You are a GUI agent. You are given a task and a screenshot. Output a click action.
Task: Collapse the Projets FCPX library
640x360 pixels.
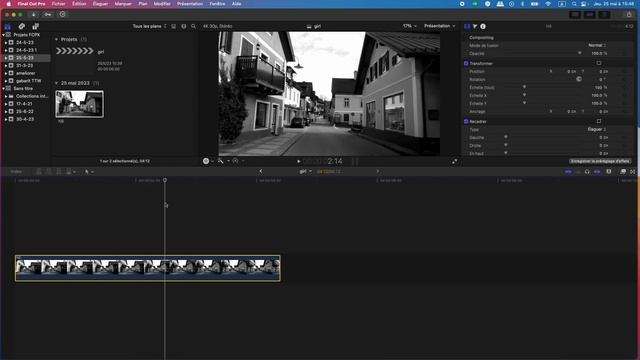[3, 35]
